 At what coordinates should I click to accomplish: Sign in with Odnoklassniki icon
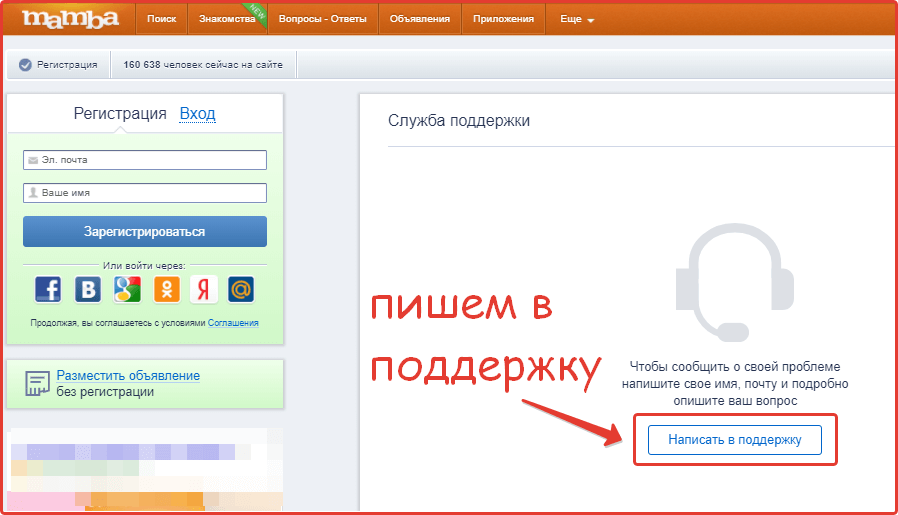(x=167, y=289)
